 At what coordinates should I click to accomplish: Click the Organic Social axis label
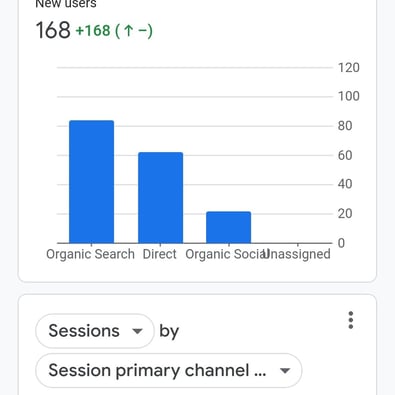point(227,254)
